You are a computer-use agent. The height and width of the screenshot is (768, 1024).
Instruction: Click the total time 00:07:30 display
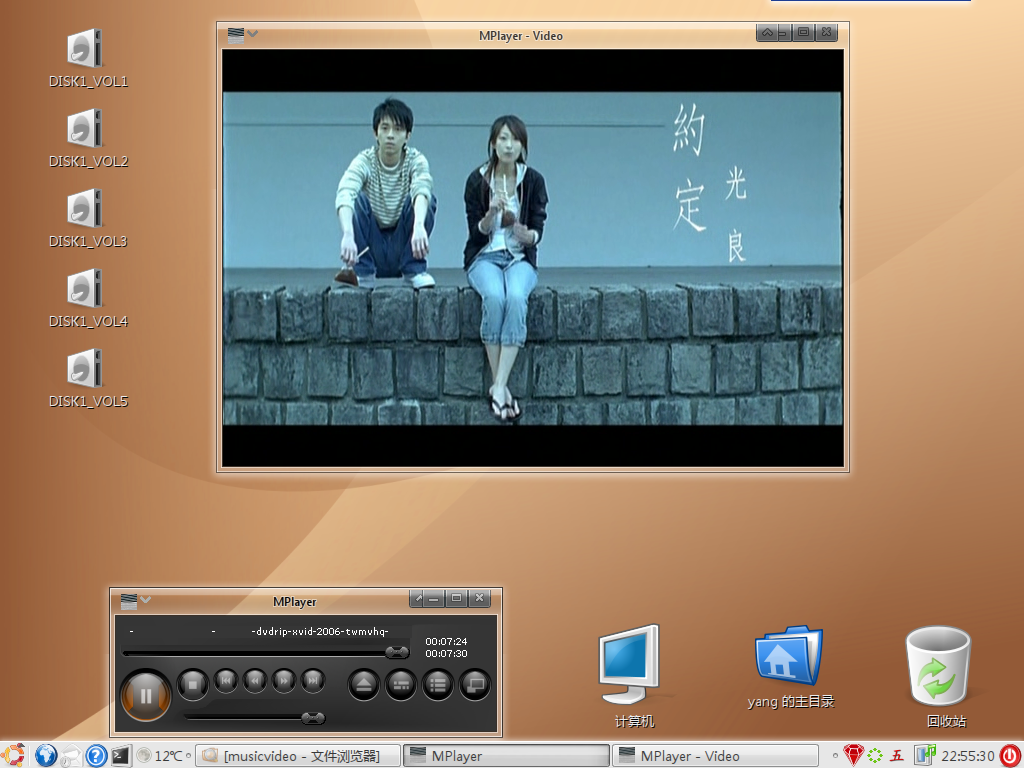point(446,653)
